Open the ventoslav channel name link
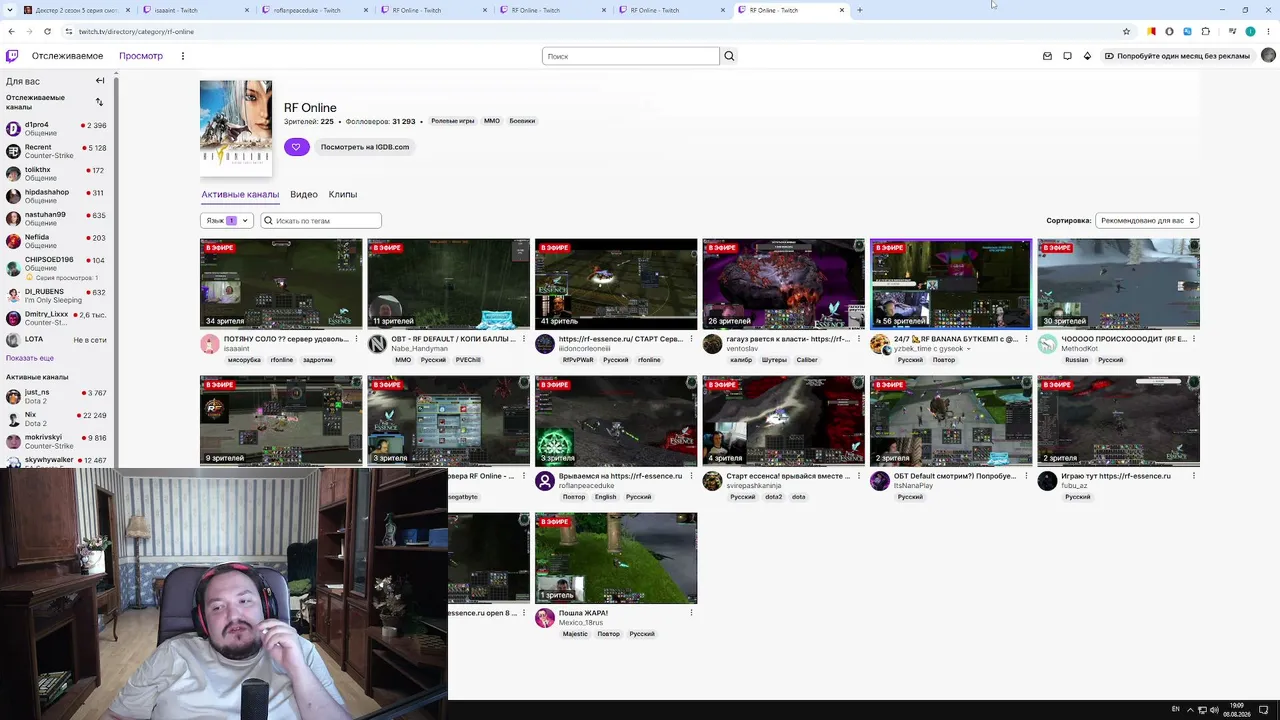 (742, 349)
